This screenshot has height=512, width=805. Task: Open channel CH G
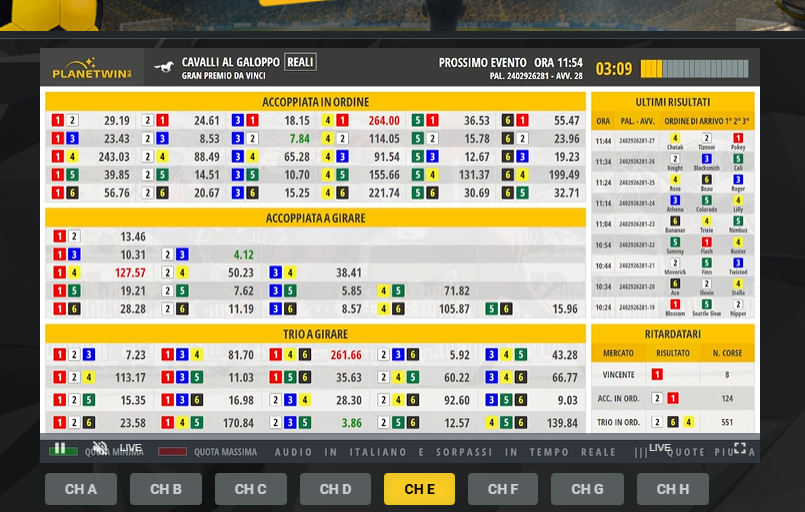pyautogui.click(x=587, y=489)
